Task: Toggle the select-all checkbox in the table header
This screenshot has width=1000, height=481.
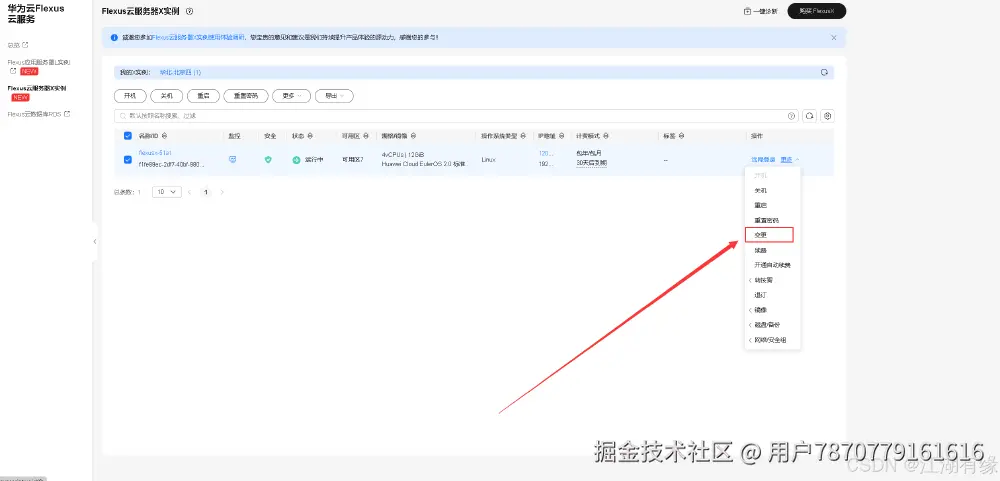Action: click(128, 136)
